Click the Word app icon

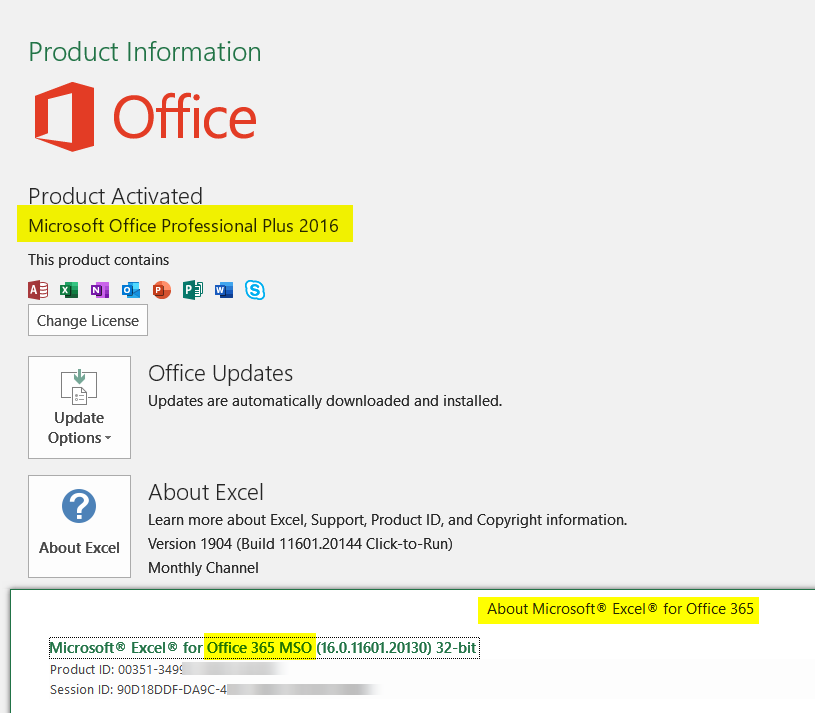click(224, 289)
